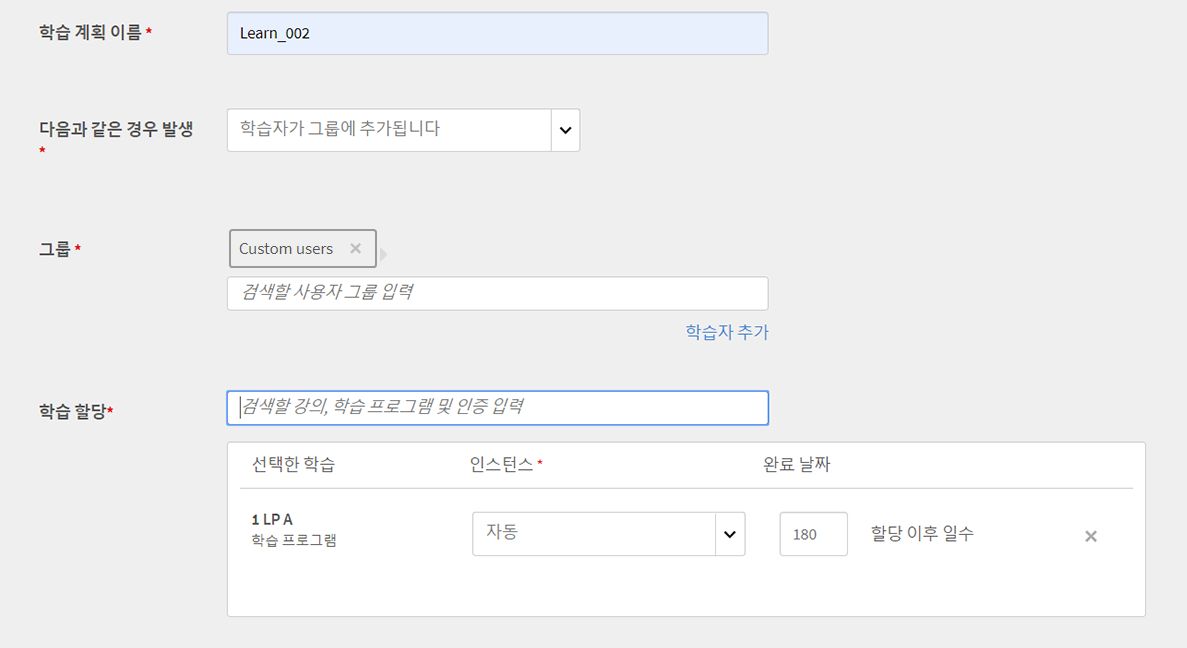Click the 학습자 추가 link
The width and height of the screenshot is (1187, 648).
(727, 332)
